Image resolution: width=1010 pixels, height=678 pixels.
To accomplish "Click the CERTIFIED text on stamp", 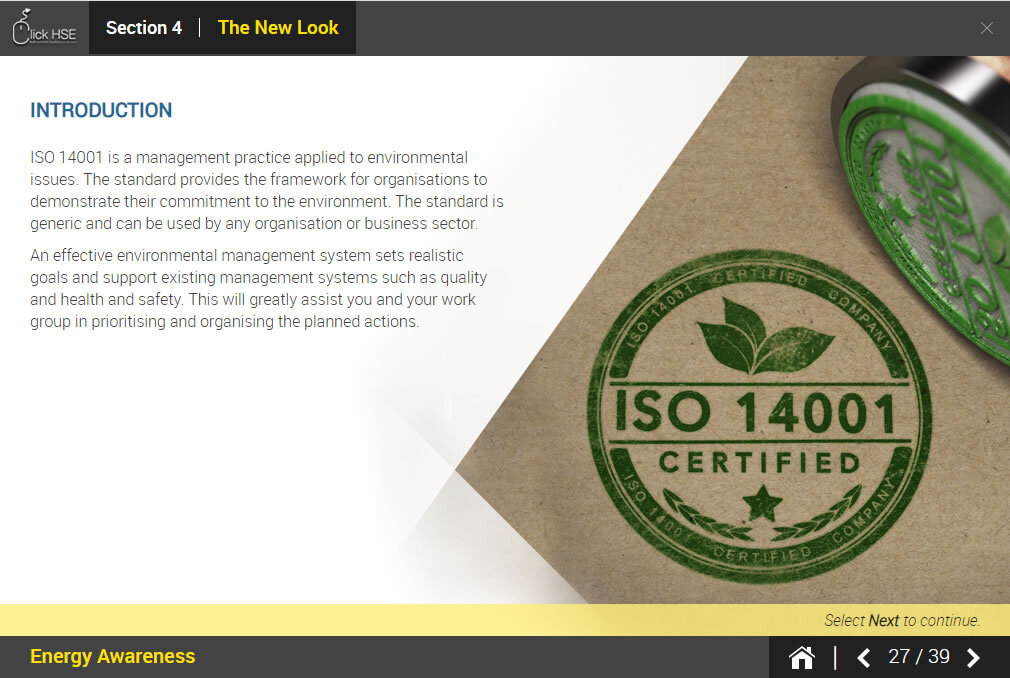I will coord(759,463).
